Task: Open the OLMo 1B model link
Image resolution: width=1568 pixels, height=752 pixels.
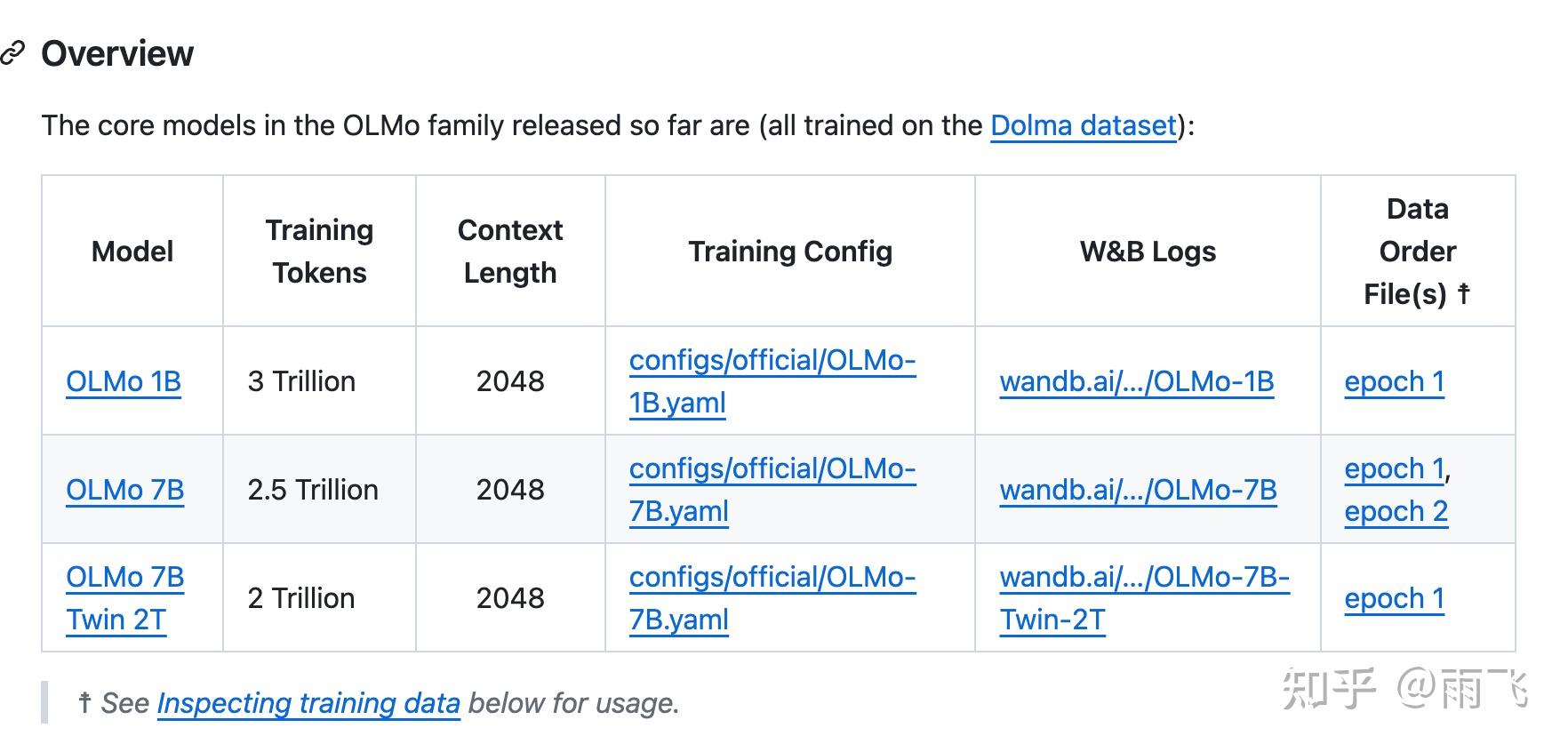Action: (x=124, y=381)
